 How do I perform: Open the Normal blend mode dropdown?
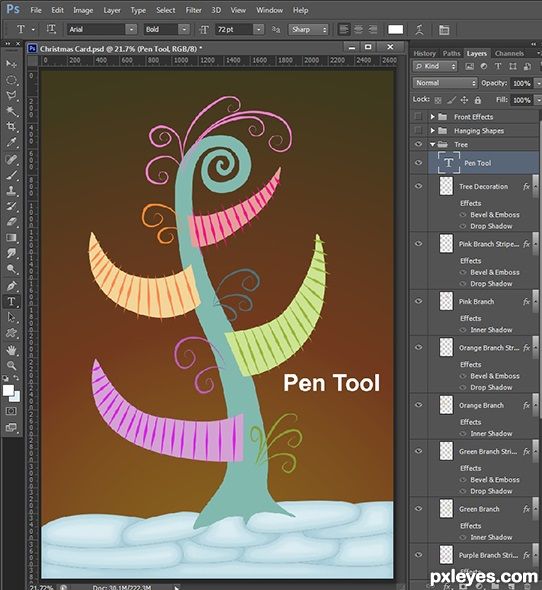coord(445,83)
